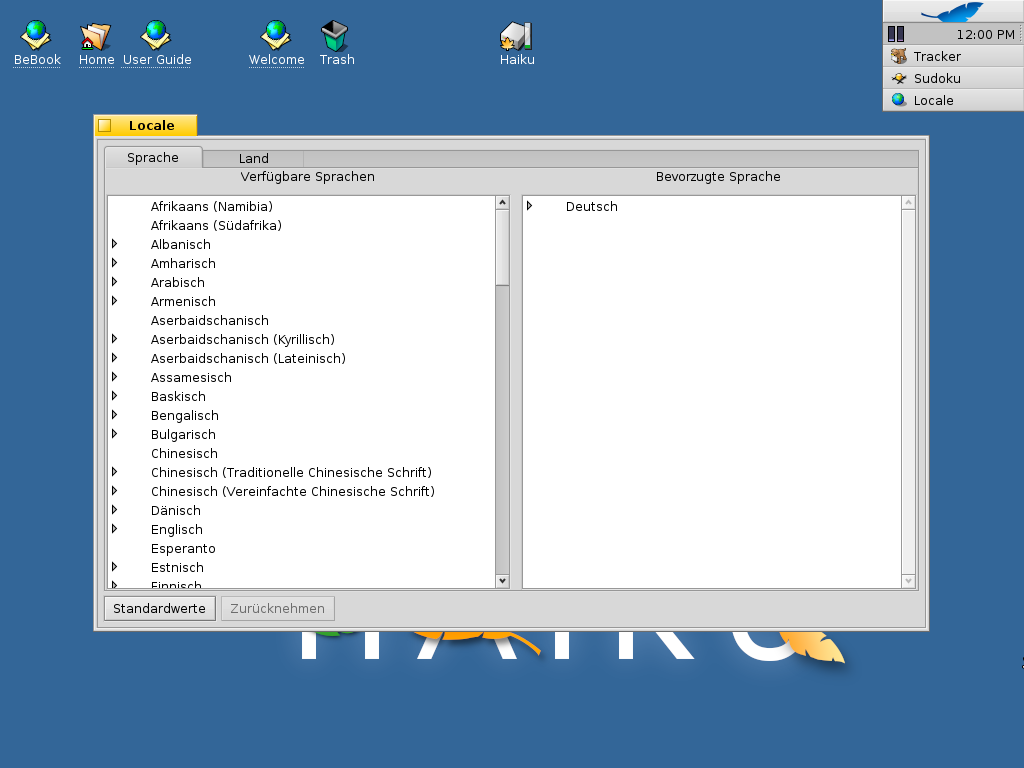Click the 12:00 PM clock

pos(985,34)
